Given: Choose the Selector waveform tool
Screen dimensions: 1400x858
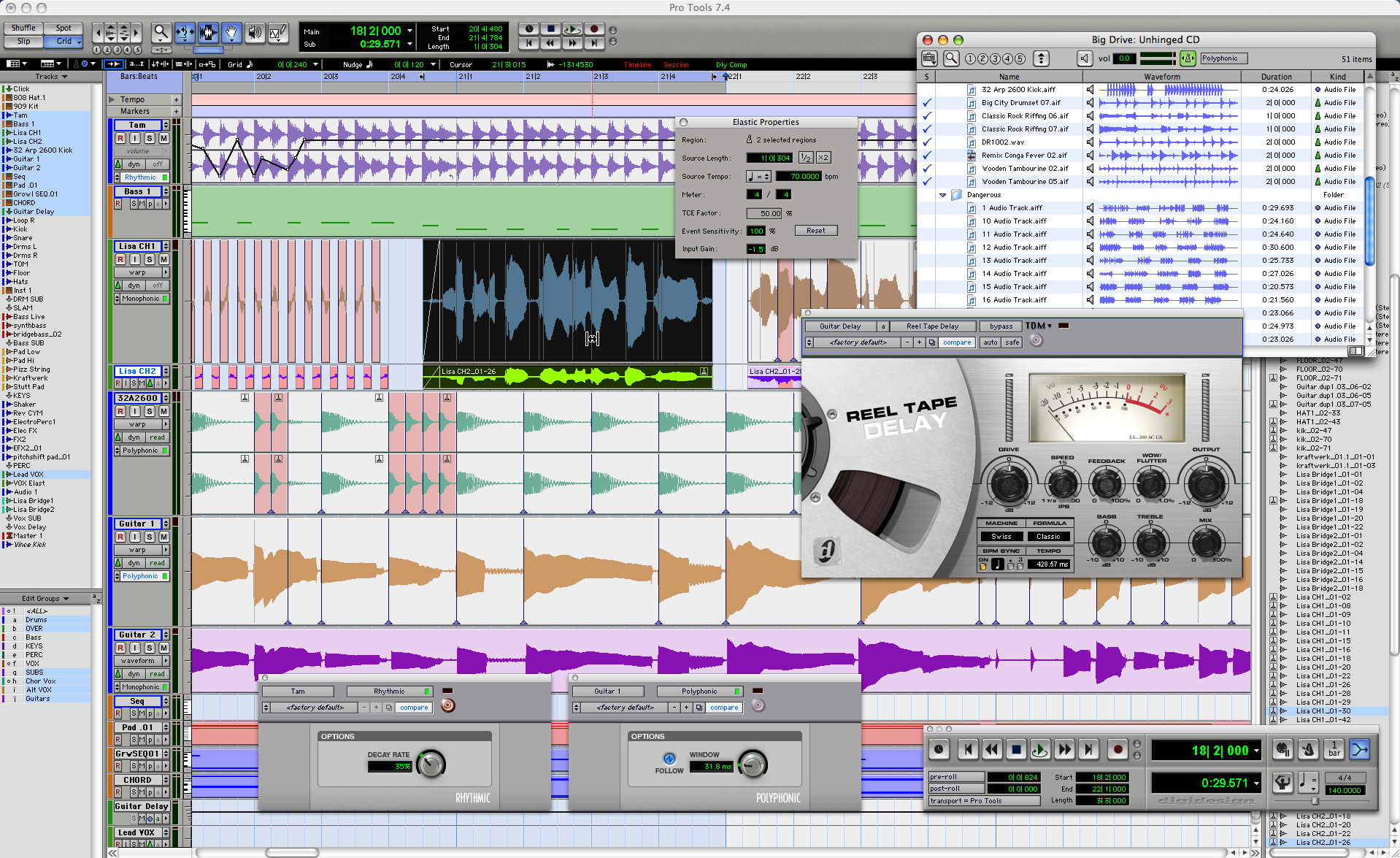Looking at the screenshot, I should 208,32.
